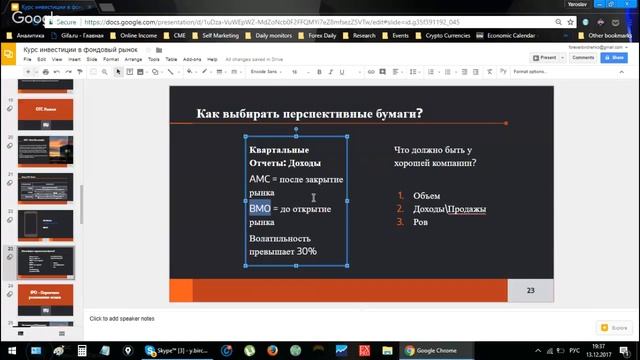Collapse the toolbar with the chevron
Viewport: 640px width, 360px height.
(x=622, y=72)
